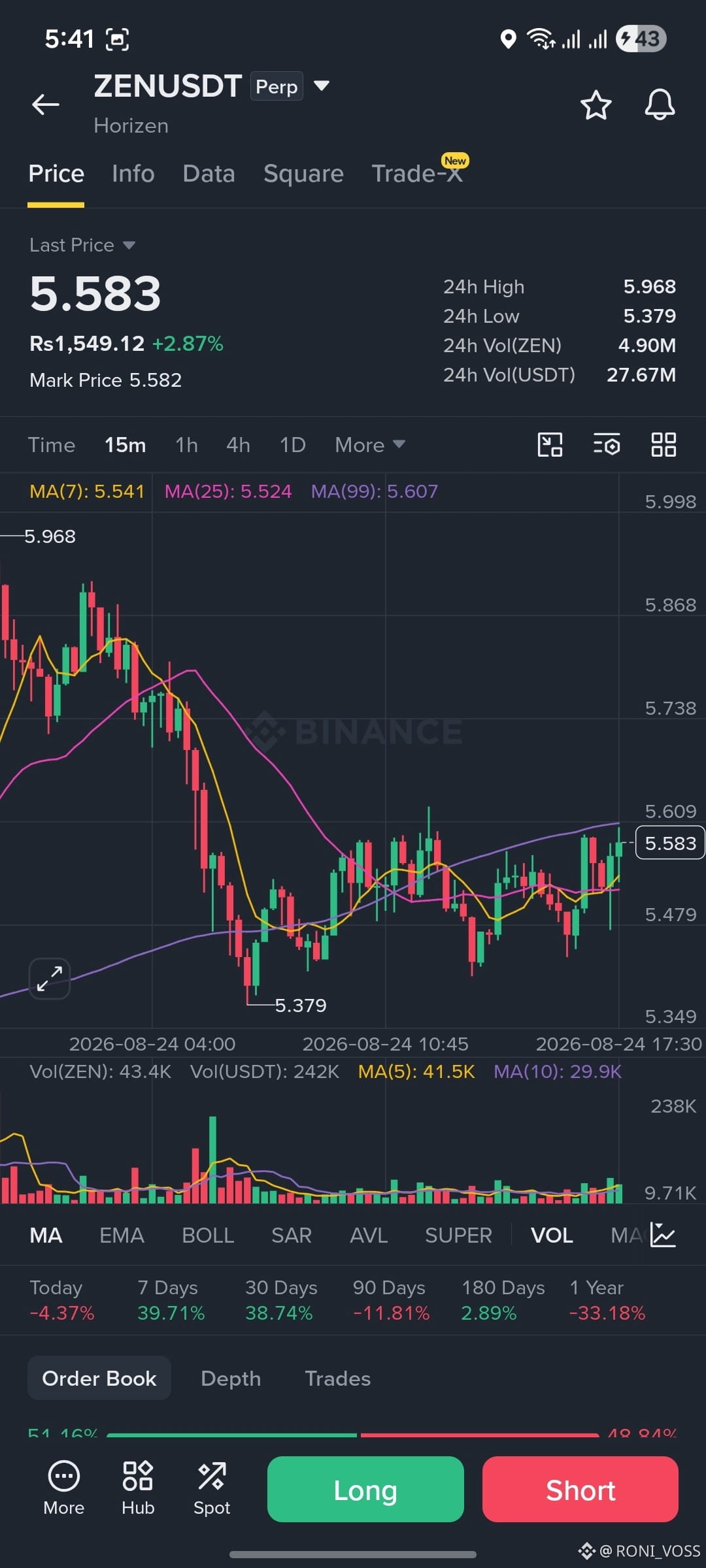This screenshot has height=1568, width=706.
Task: Toggle the SAR indicator
Action: (292, 1235)
